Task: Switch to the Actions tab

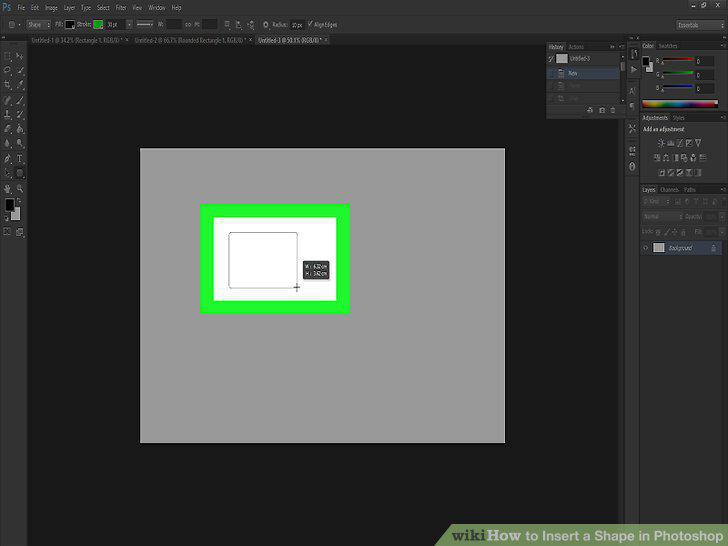Action: (x=576, y=47)
